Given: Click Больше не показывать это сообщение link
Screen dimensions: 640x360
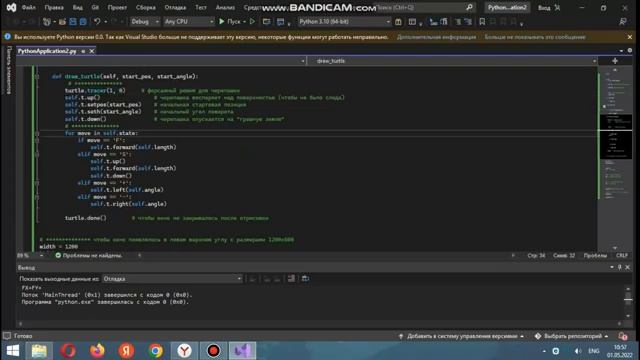Looking at the screenshot, I should (x=535, y=37).
